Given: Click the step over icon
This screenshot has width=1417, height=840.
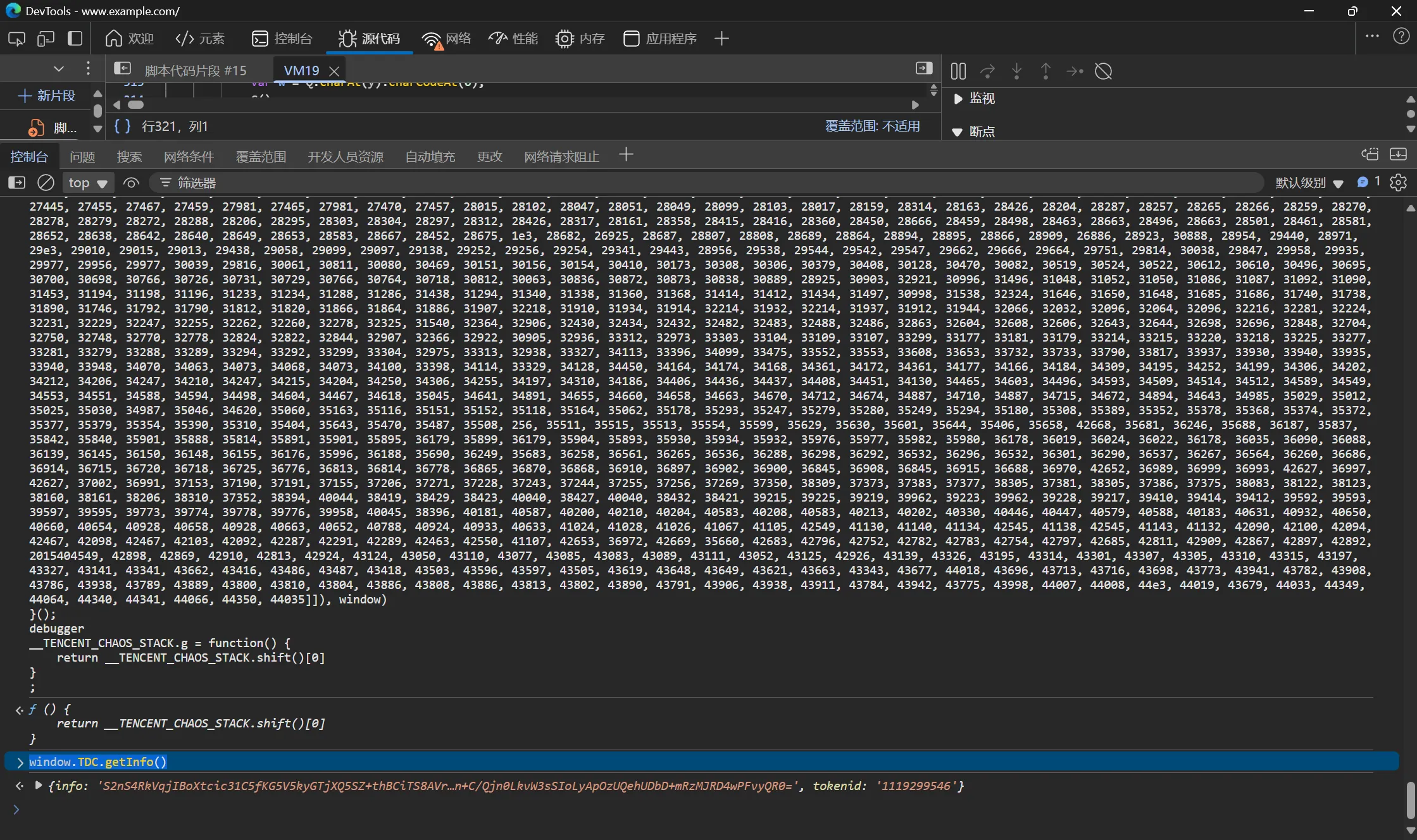Looking at the screenshot, I should (x=987, y=71).
